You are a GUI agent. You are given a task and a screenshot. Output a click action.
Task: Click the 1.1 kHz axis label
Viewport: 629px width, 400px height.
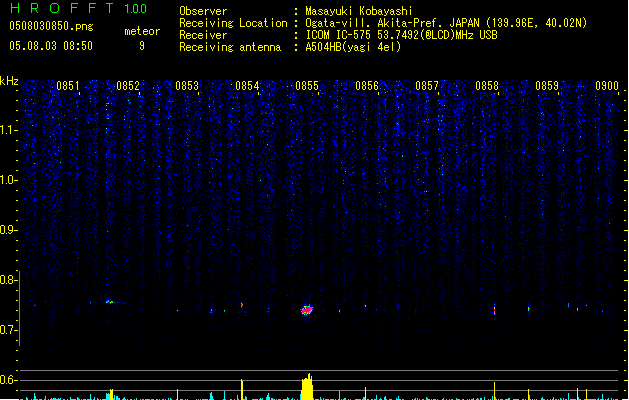[x=9, y=130]
